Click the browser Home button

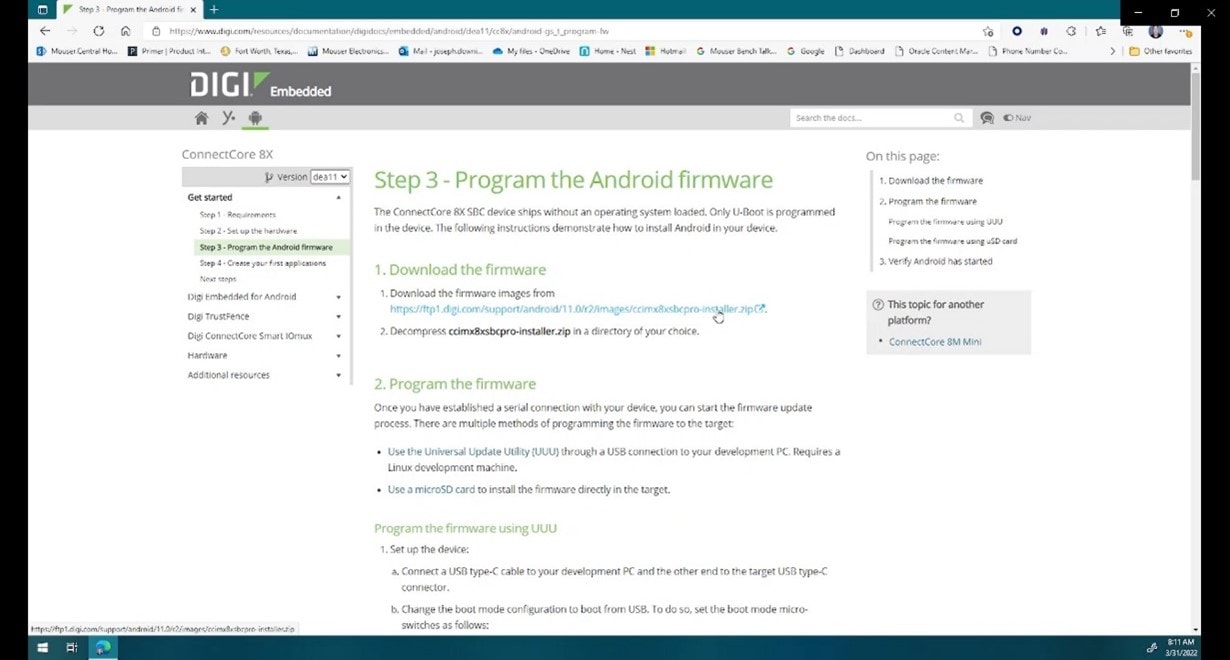coord(126,31)
